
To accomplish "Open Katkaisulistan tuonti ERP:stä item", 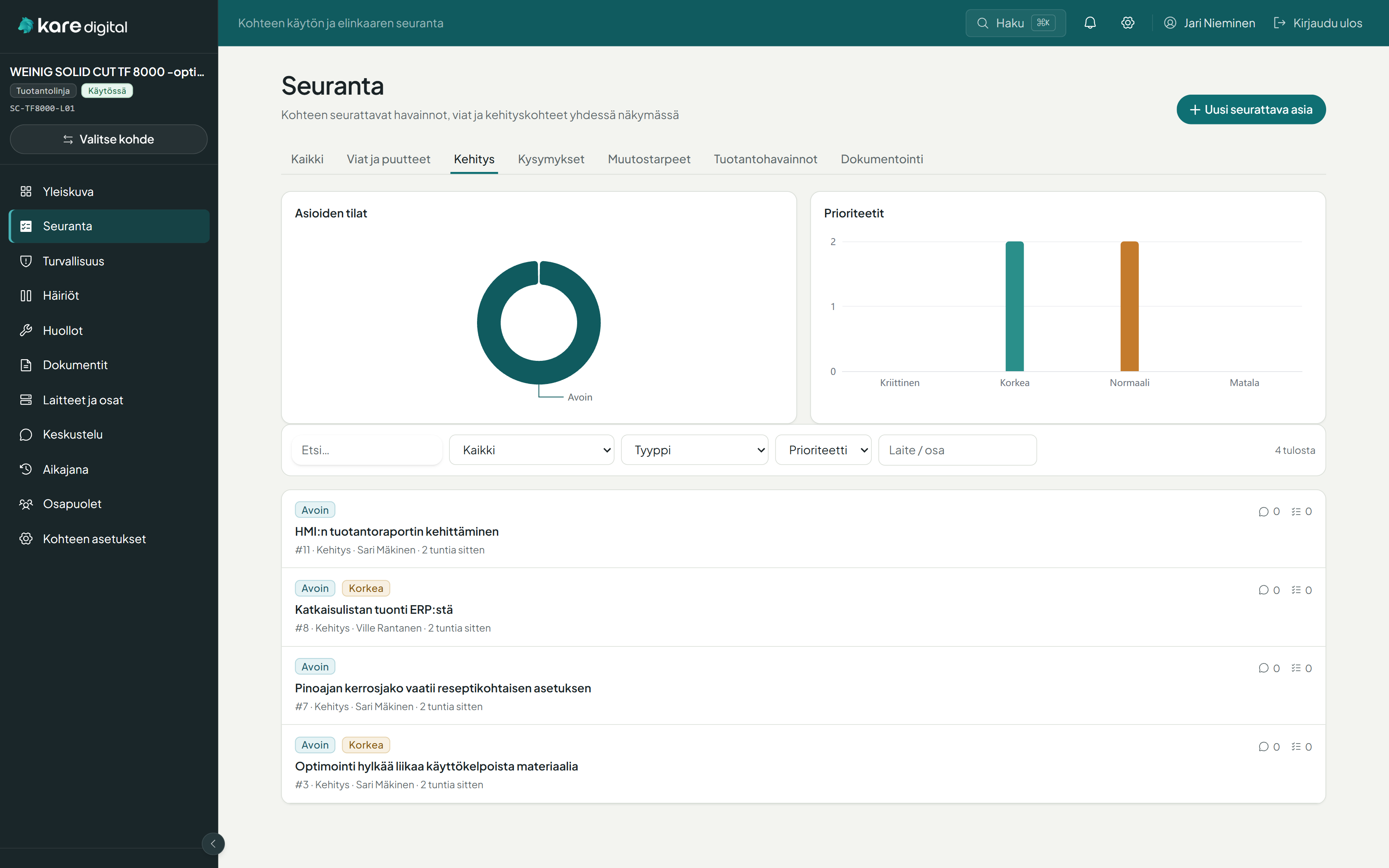I will [x=374, y=610].
